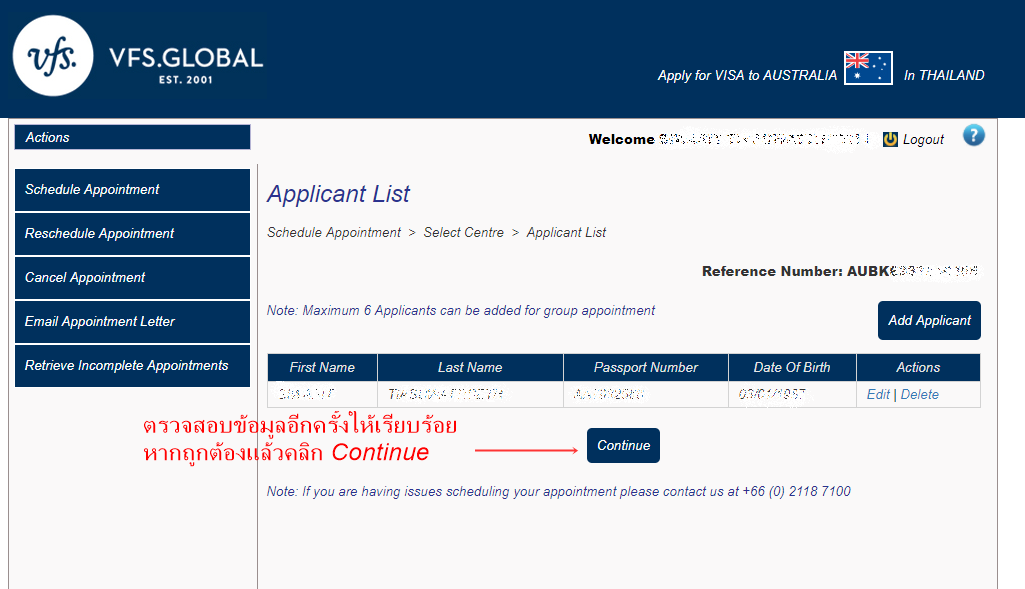This screenshot has height=589, width=1025.
Task: Click the Actions panel header in sidebar
Action: (x=132, y=138)
